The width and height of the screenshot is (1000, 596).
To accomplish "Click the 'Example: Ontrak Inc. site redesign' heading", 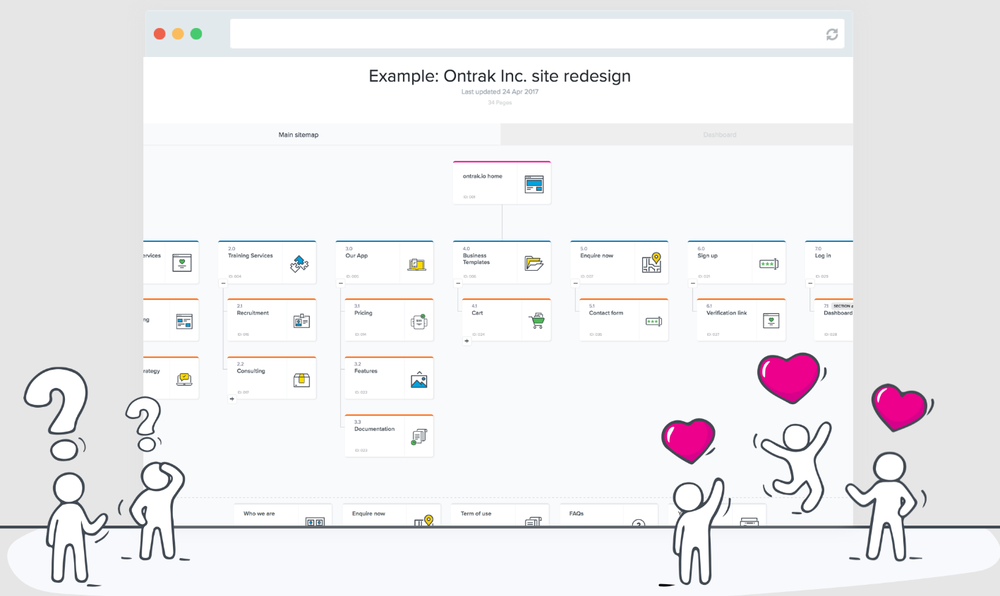I will point(499,76).
